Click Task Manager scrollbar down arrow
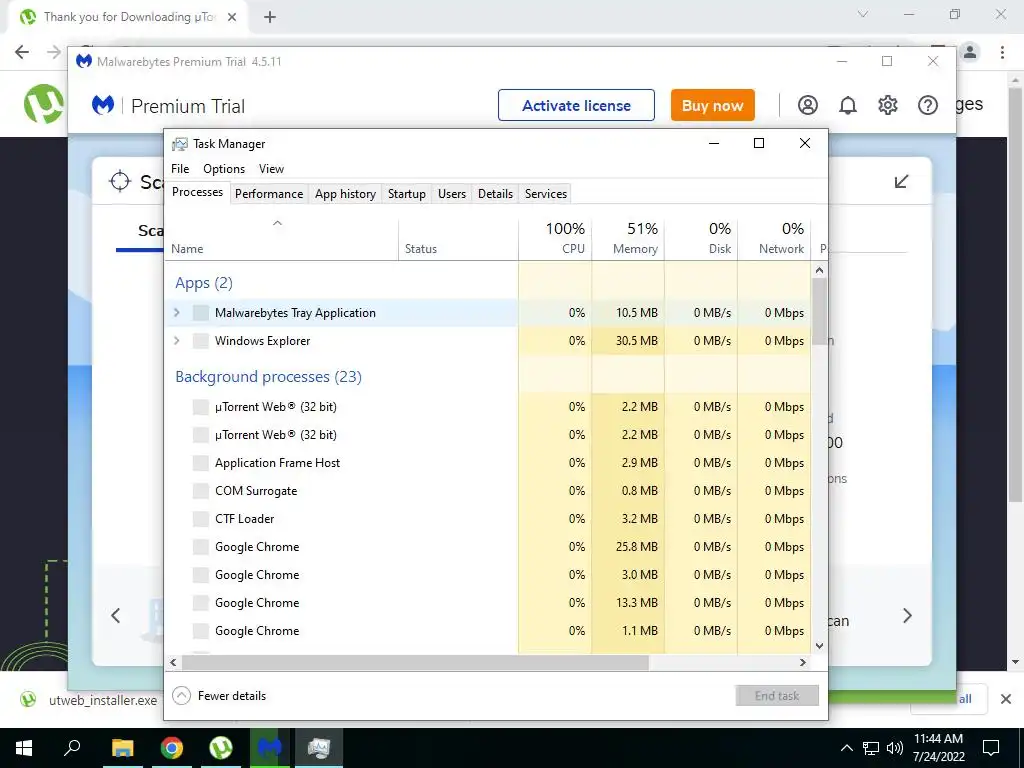 pos(819,646)
